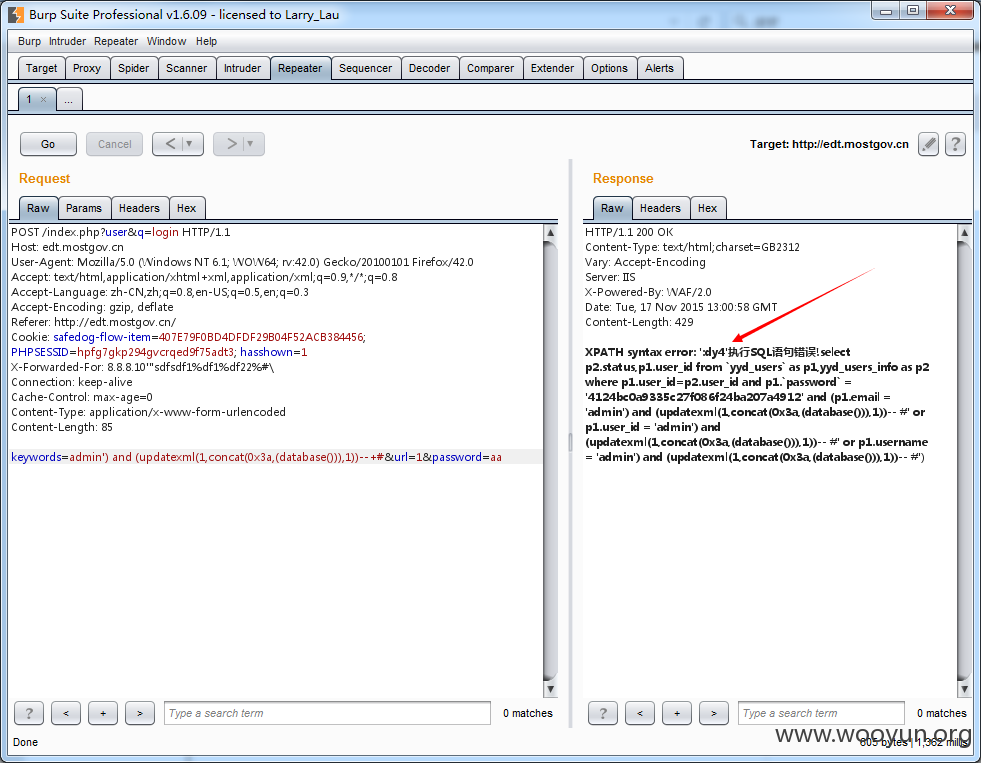Switch to the Extender tab
The image size is (981, 763).
pyautogui.click(x=552, y=68)
